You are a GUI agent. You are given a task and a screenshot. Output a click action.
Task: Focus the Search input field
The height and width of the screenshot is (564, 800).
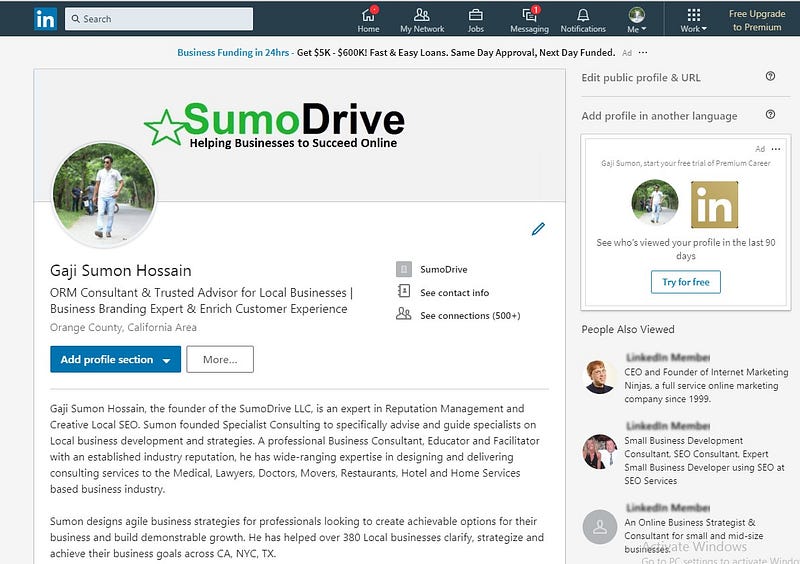click(159, 19)
